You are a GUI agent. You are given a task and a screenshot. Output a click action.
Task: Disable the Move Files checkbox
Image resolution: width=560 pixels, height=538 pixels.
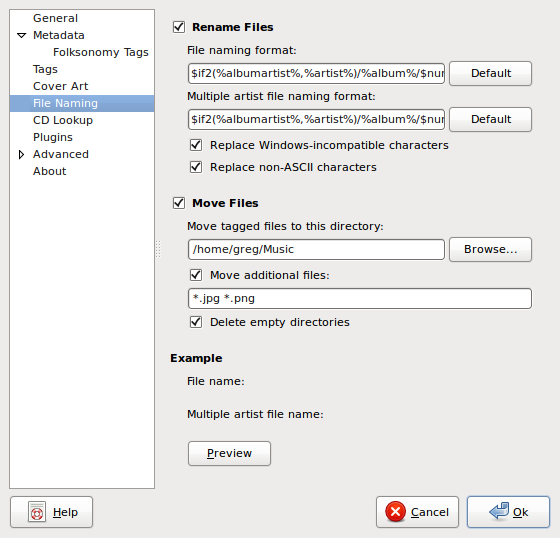pyautogui.click(x=179, y=203)
